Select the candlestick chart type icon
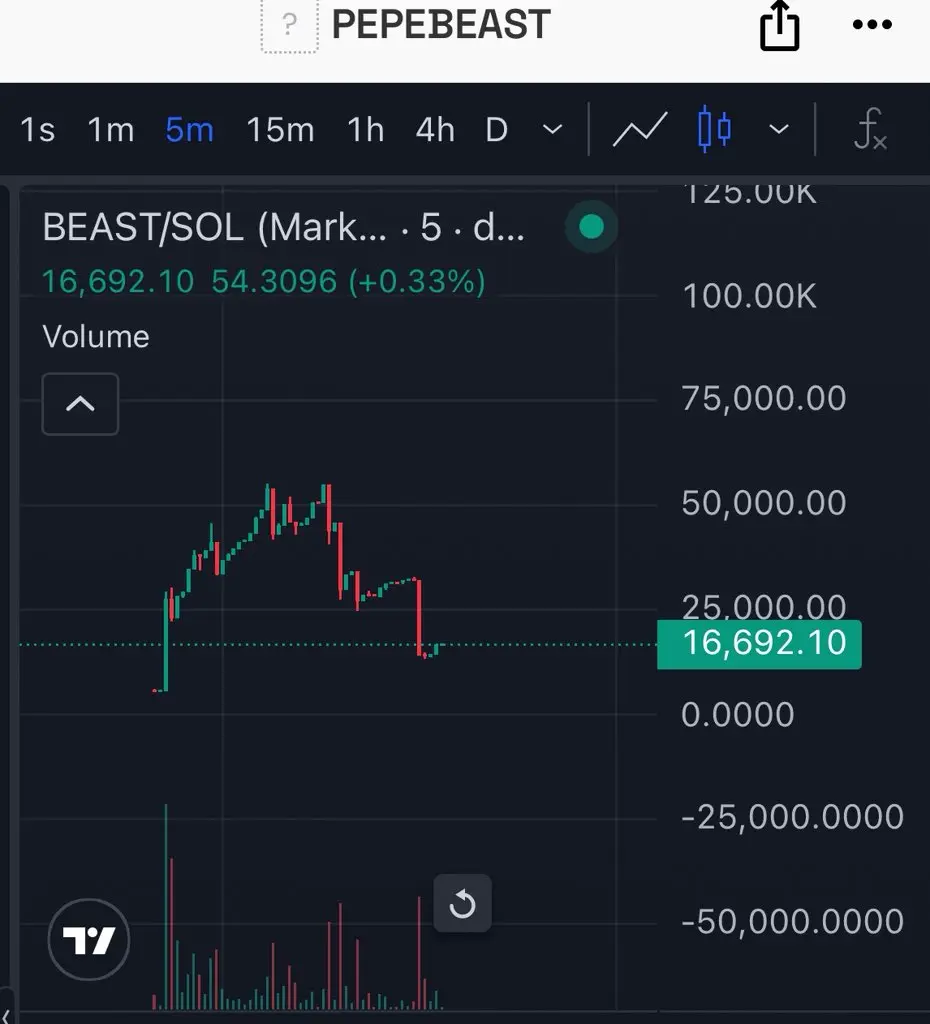930x1024 pixels. [714, 129]
